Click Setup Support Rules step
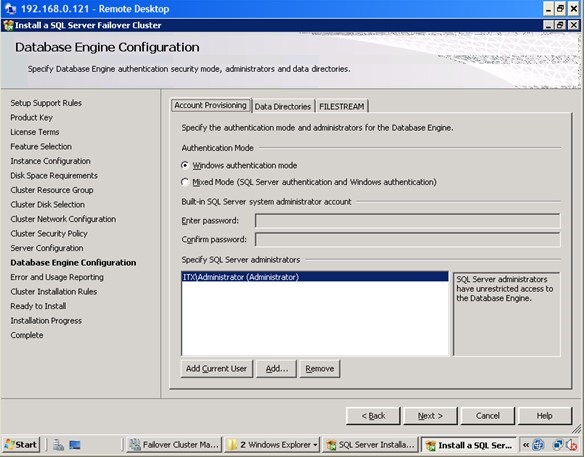The image size is (585, 457). coord(46,103)
